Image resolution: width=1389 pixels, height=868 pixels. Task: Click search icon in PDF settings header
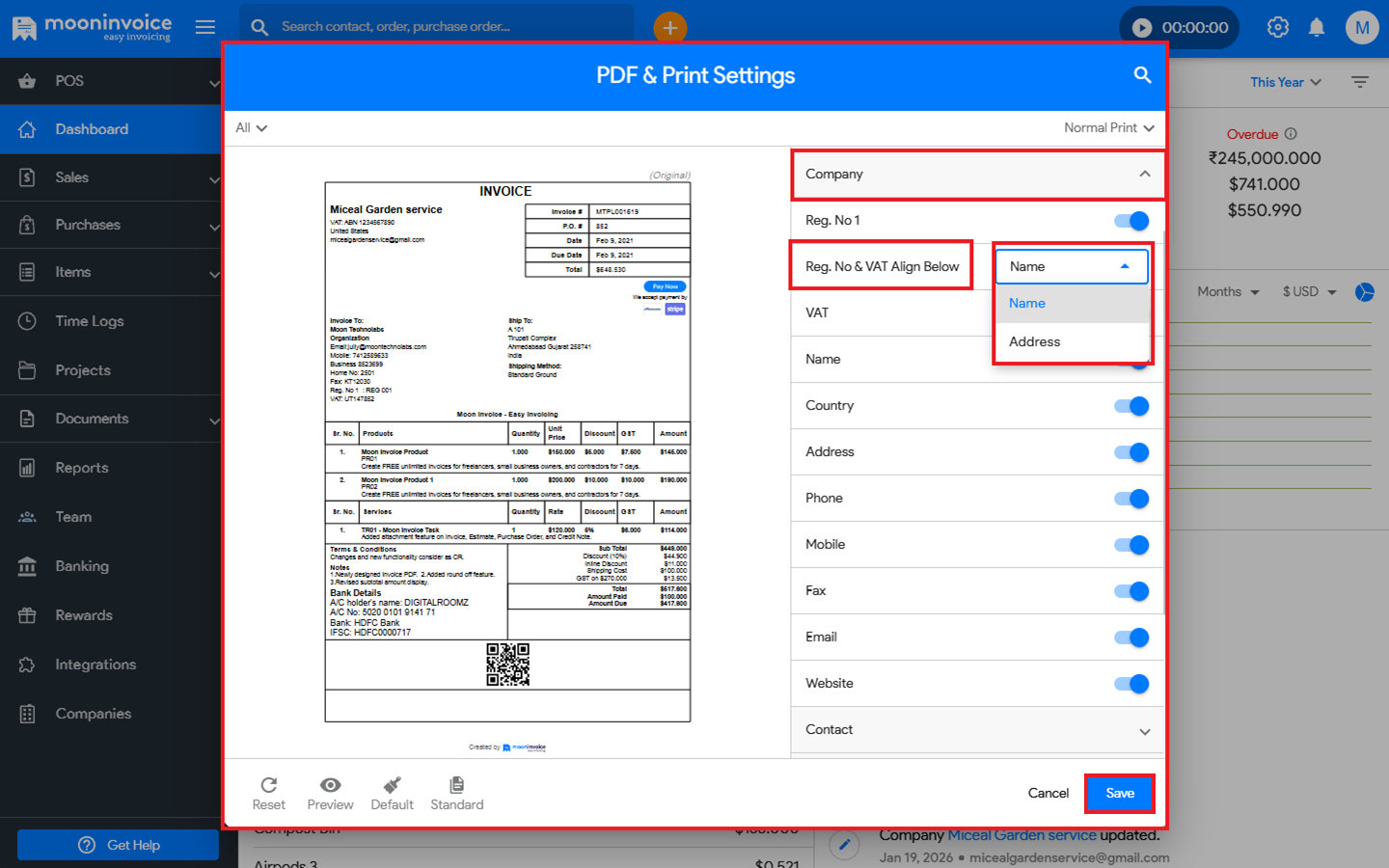(1142, 75)
